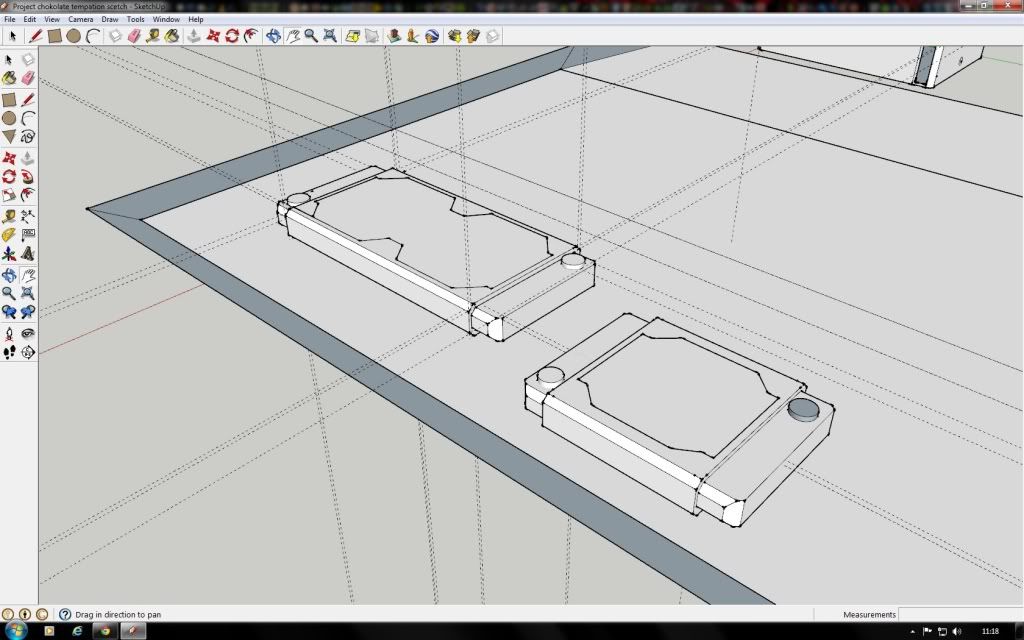Open the Help menu
This screenshot has width=1024, height=640.
(195, 20)
